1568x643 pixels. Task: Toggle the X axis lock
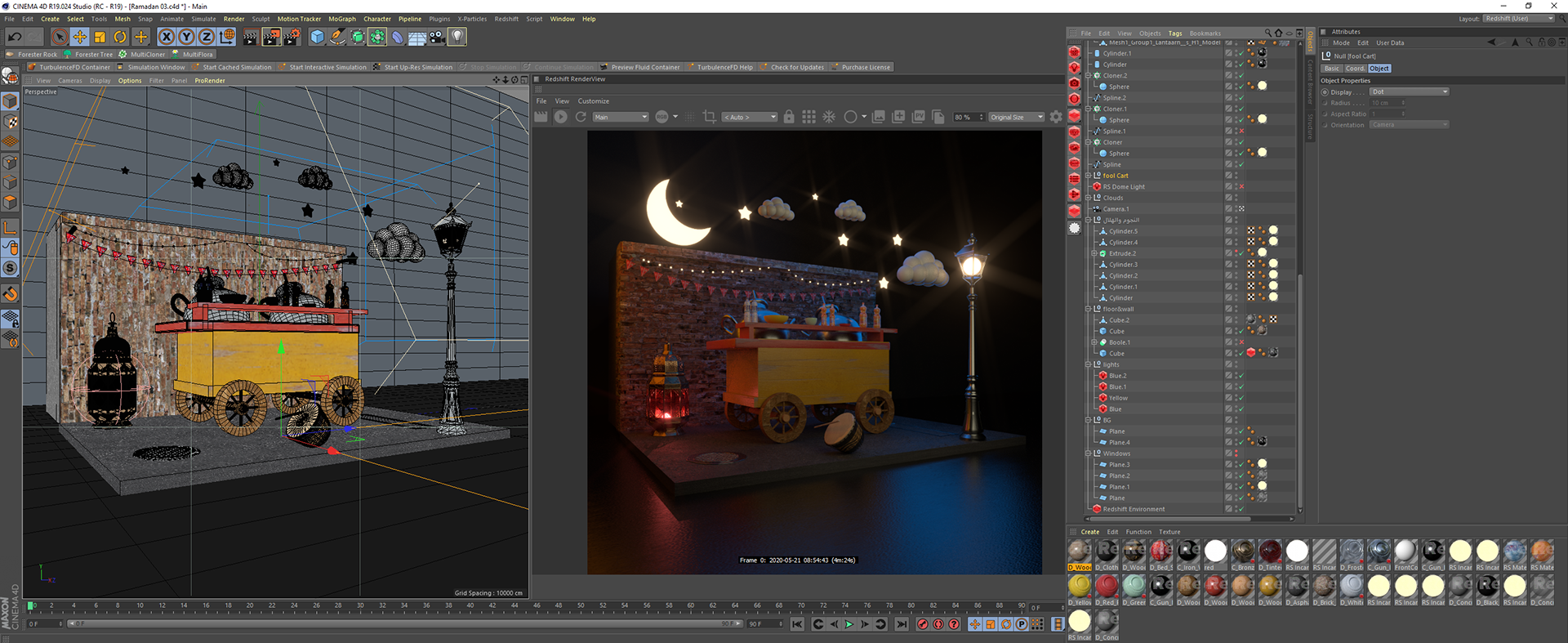(x=167, y=37)
